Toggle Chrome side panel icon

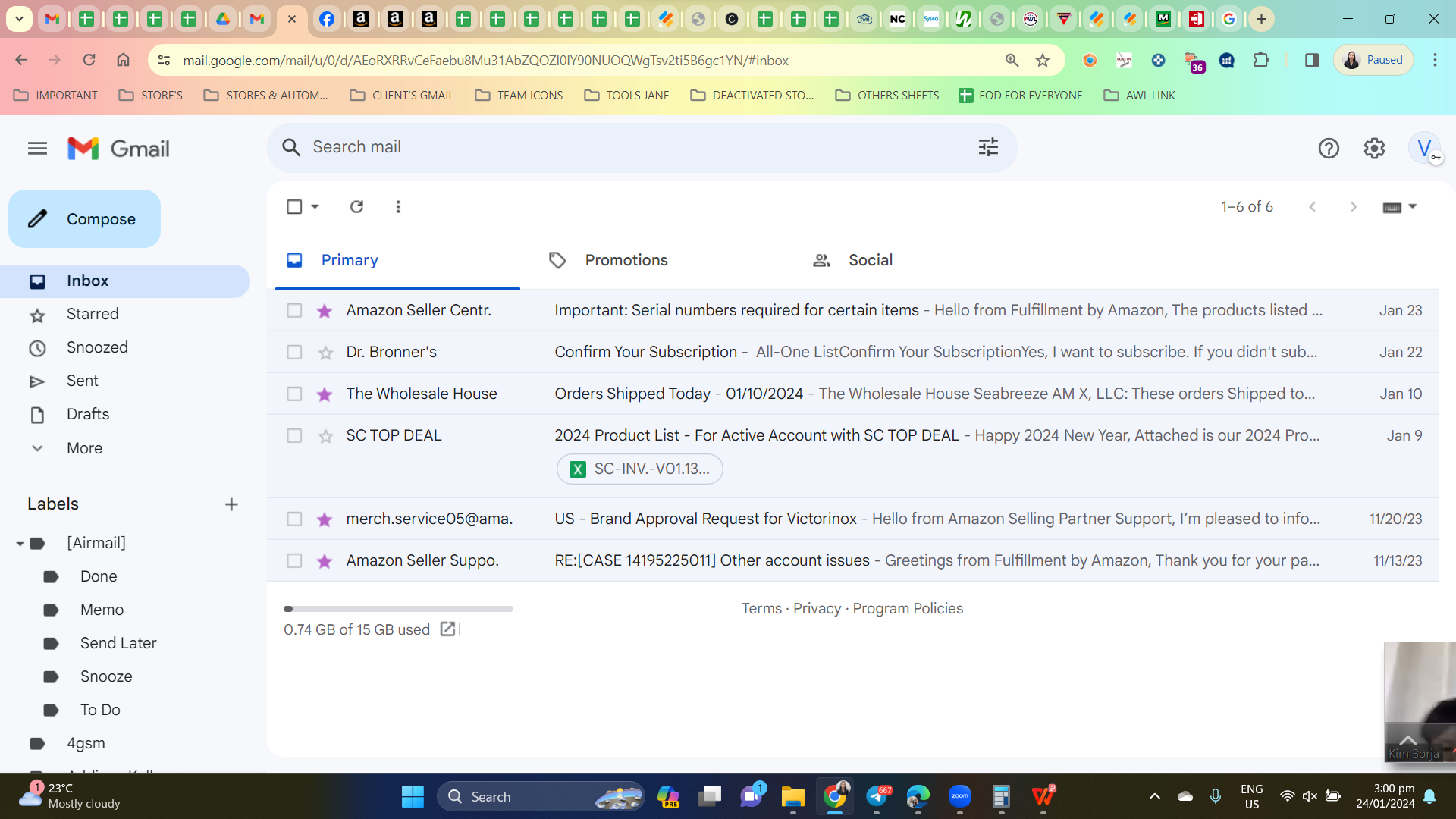1312,60
